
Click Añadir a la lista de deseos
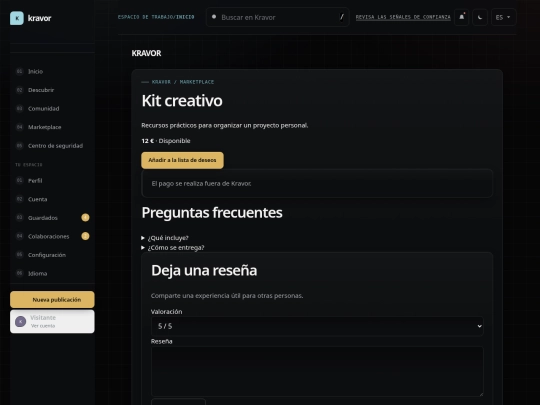(182, 160)
